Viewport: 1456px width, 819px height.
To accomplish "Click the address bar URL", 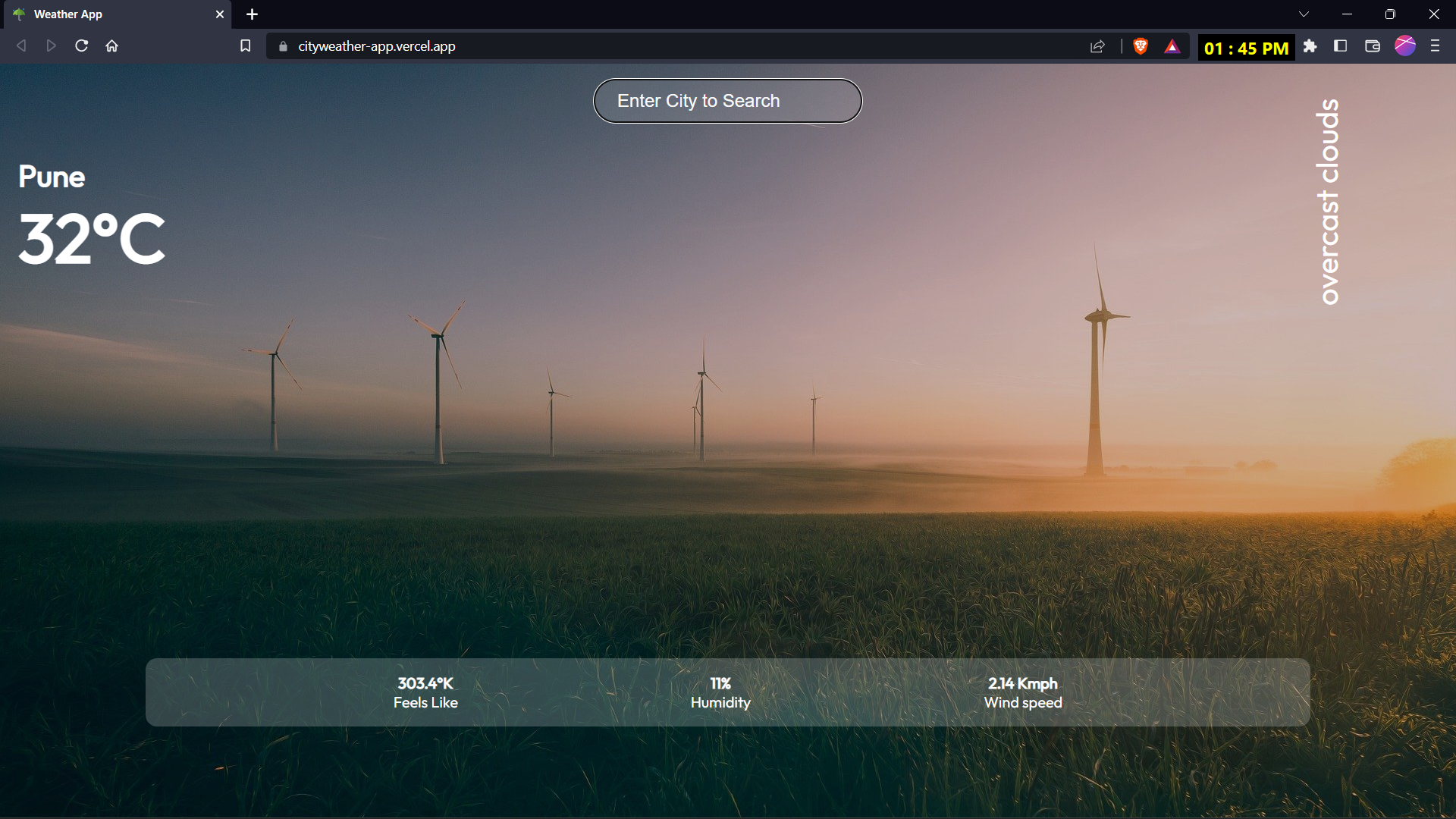I will click(x=377, y=46).
